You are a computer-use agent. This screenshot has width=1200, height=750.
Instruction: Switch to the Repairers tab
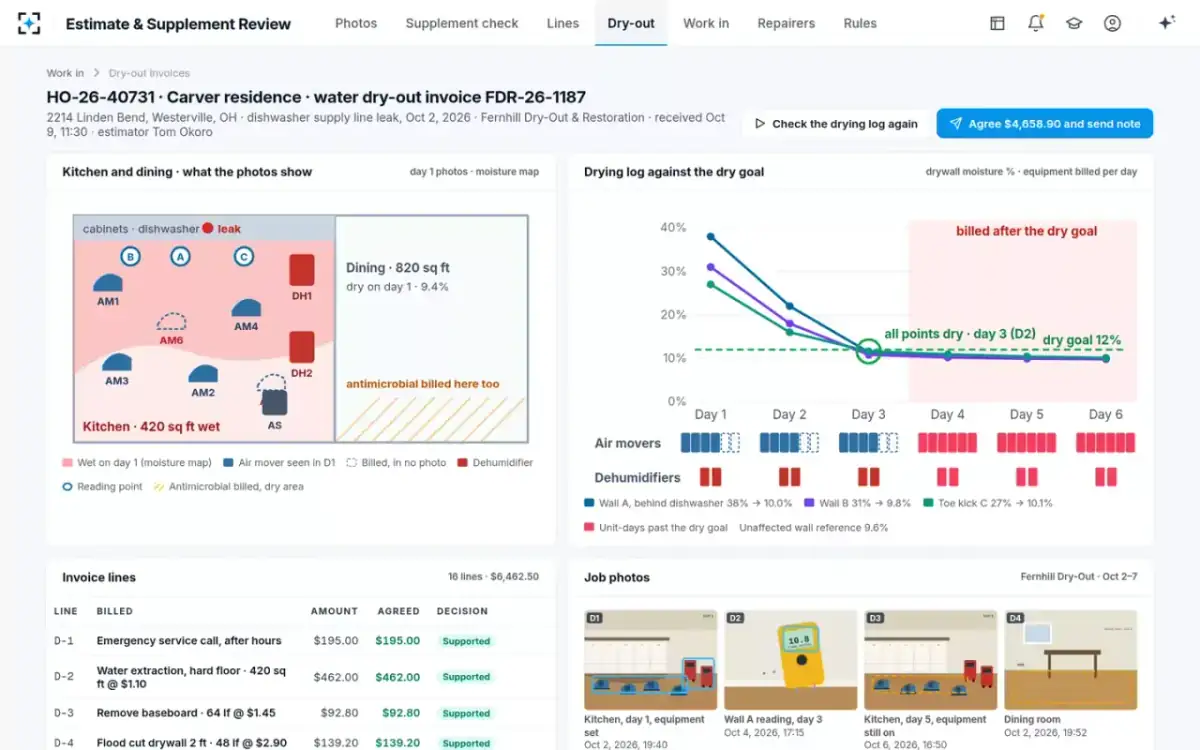click(x=786, y=23)
